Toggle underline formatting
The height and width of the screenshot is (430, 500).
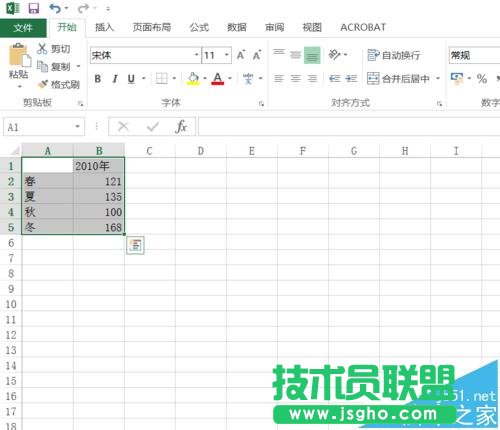131,79
